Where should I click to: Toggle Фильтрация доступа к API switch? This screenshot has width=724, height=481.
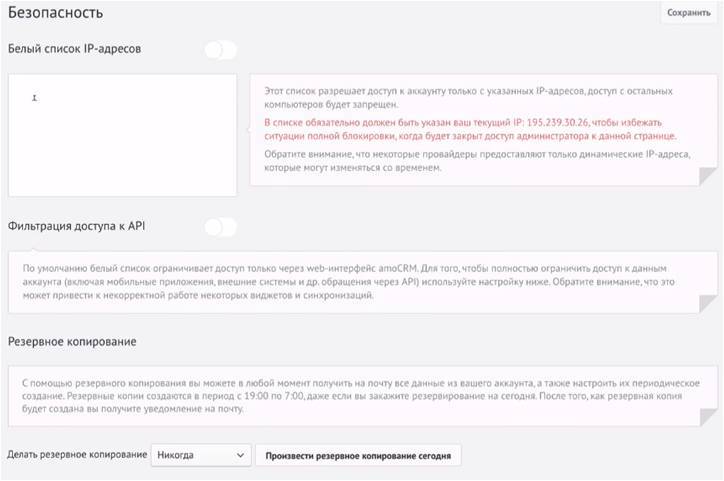click(x=220, y=227)
